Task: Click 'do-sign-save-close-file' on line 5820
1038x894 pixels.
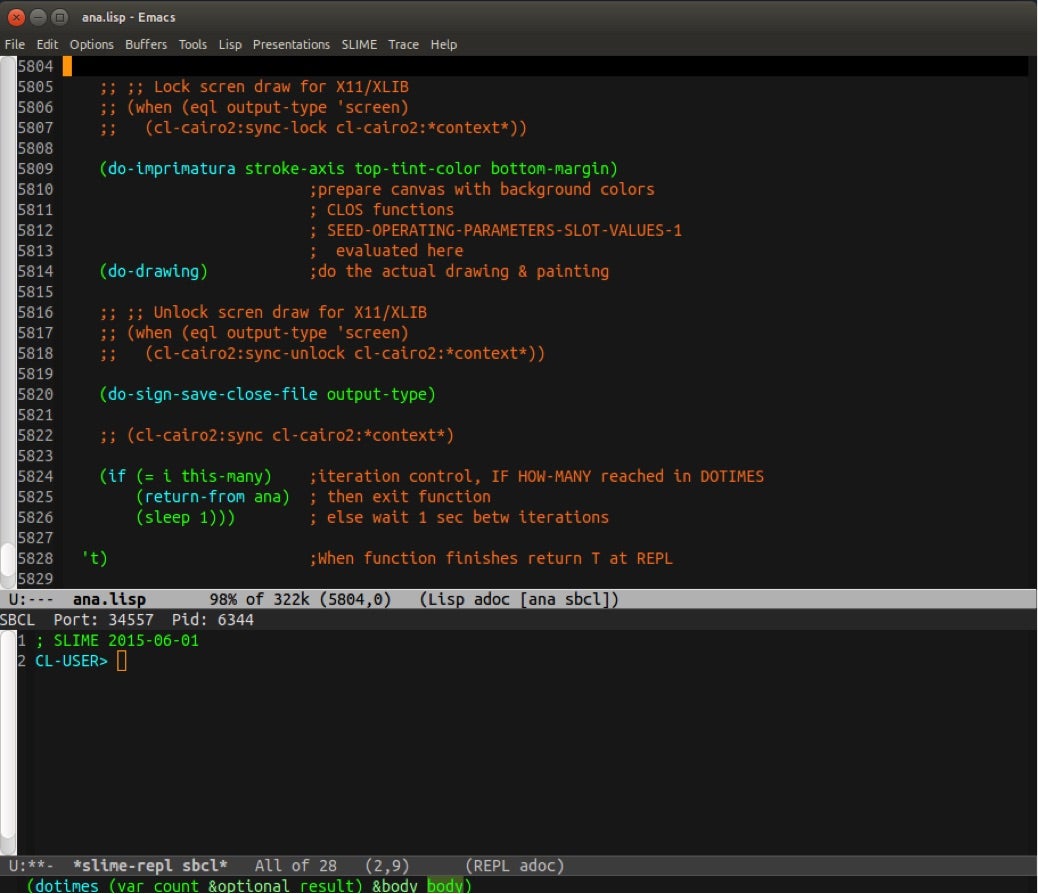Action: (212, 395)
